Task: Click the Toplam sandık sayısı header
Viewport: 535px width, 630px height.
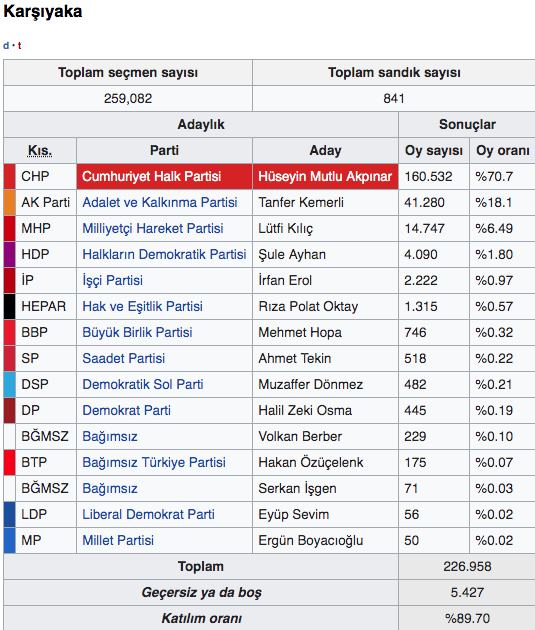Action: [394, 73]
